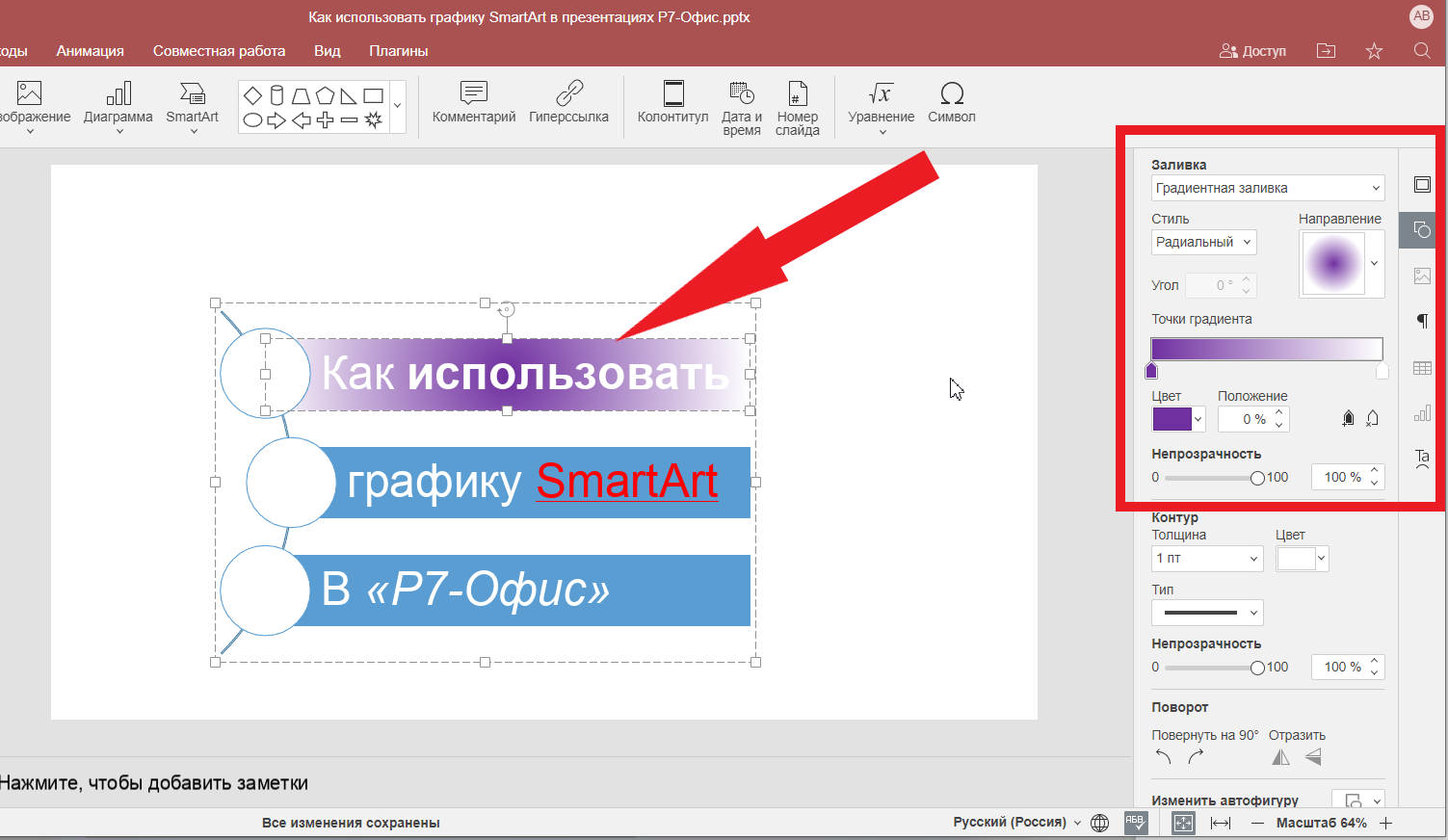Insert a Гиперссылка hyperlink
This screenshot has height=840, width=1448.
pyautogui.click(x=568, y=102)
